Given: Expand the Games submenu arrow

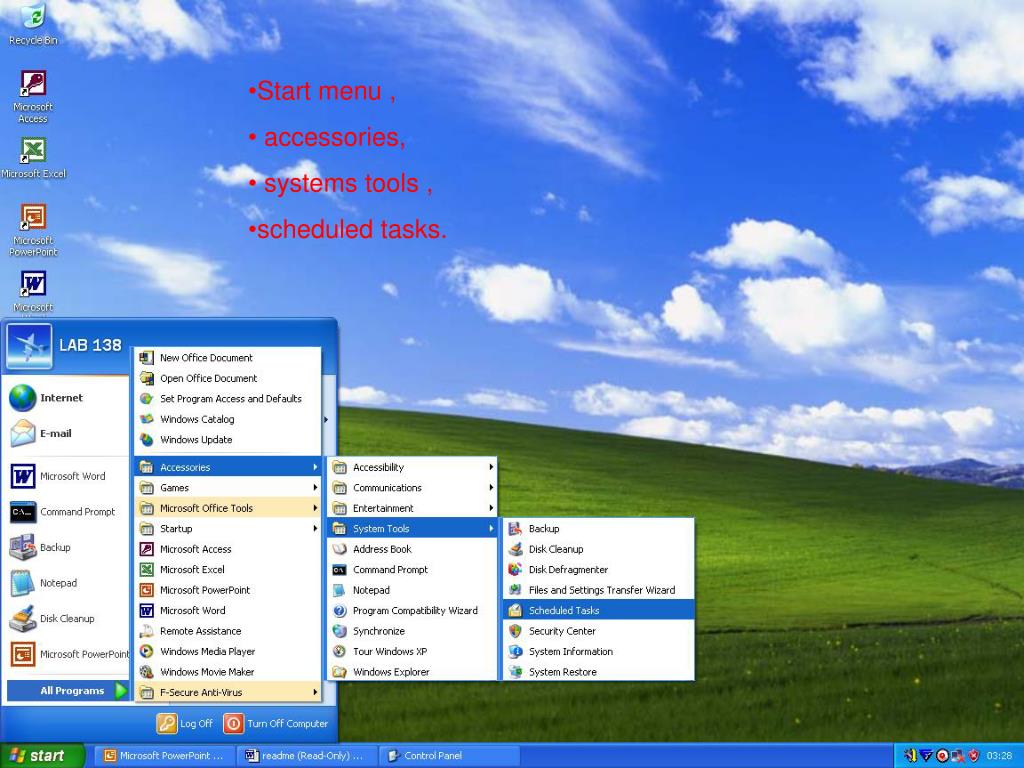Looking at the screenshot, I should 315,487.
